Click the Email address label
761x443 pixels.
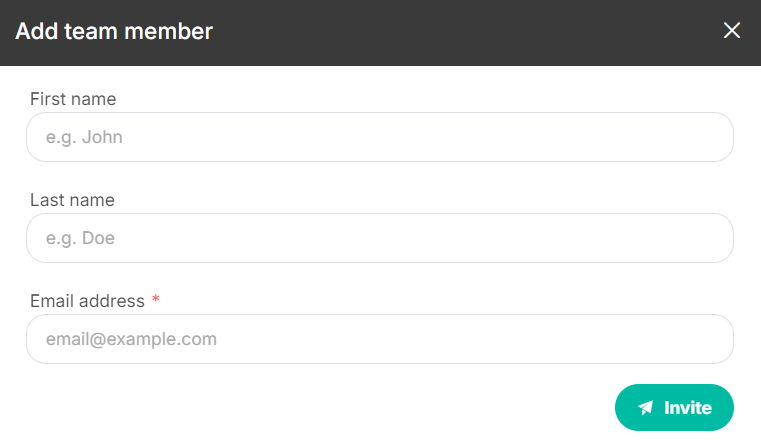pyautogui.click(x=87, y=301)
